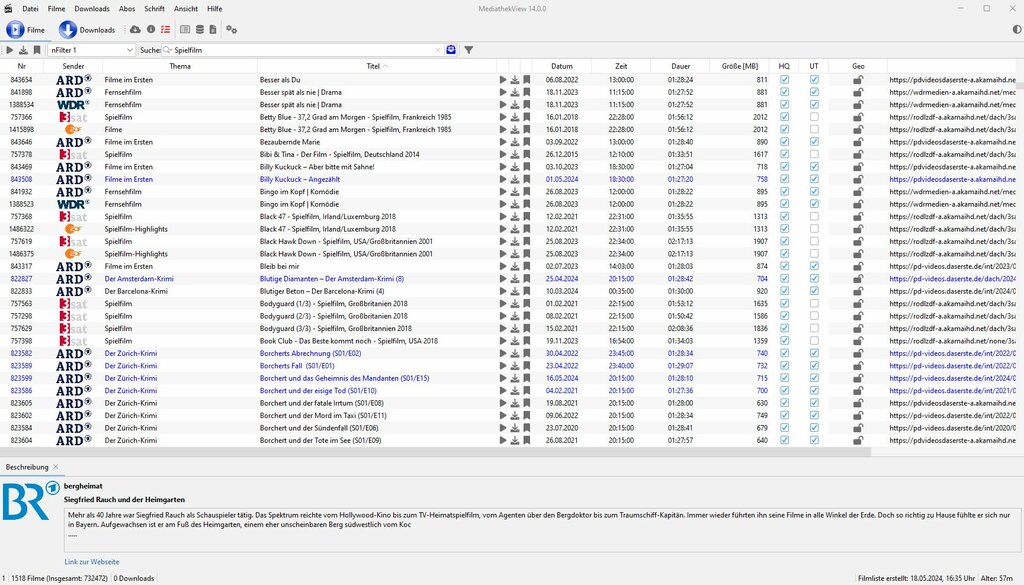
Task: Open the Hilfe menu
Action: 214,8
